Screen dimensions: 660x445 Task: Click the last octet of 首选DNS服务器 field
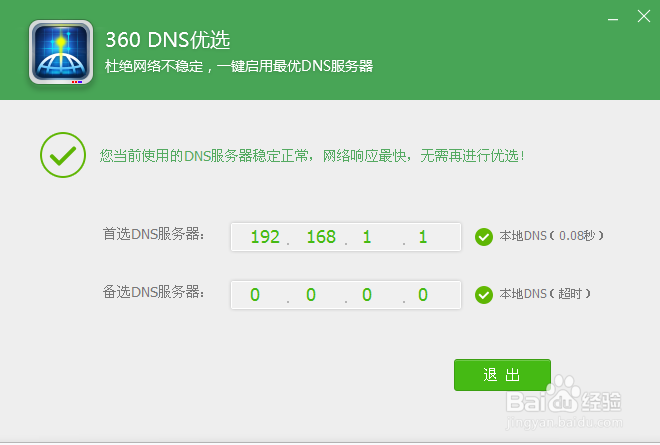pos(423,237)
